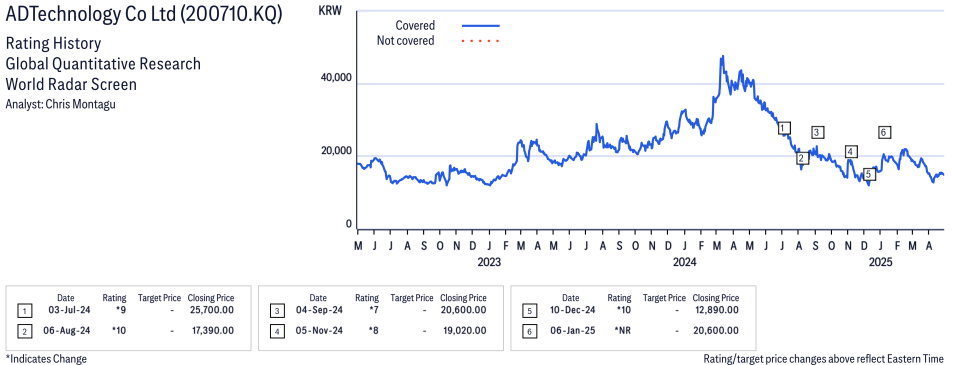The image size is (955, 365).
Task: Click Analyst: Chris Montagu line
Action: (60, 104)
